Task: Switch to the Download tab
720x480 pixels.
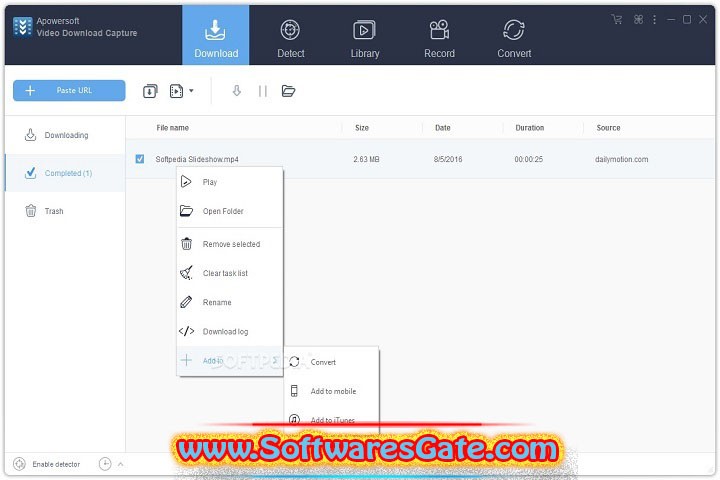Action: [x=216, y=35]
